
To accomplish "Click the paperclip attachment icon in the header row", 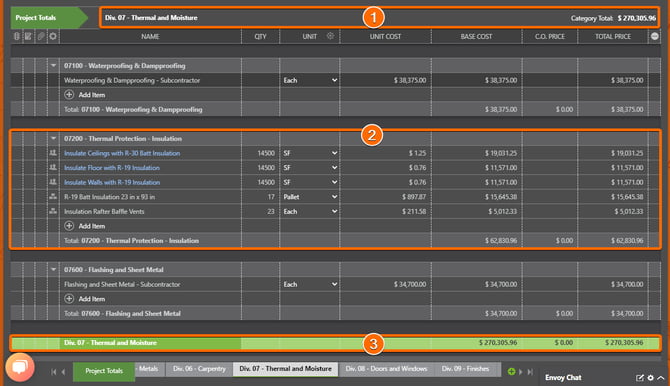I will tap(41, 36).
